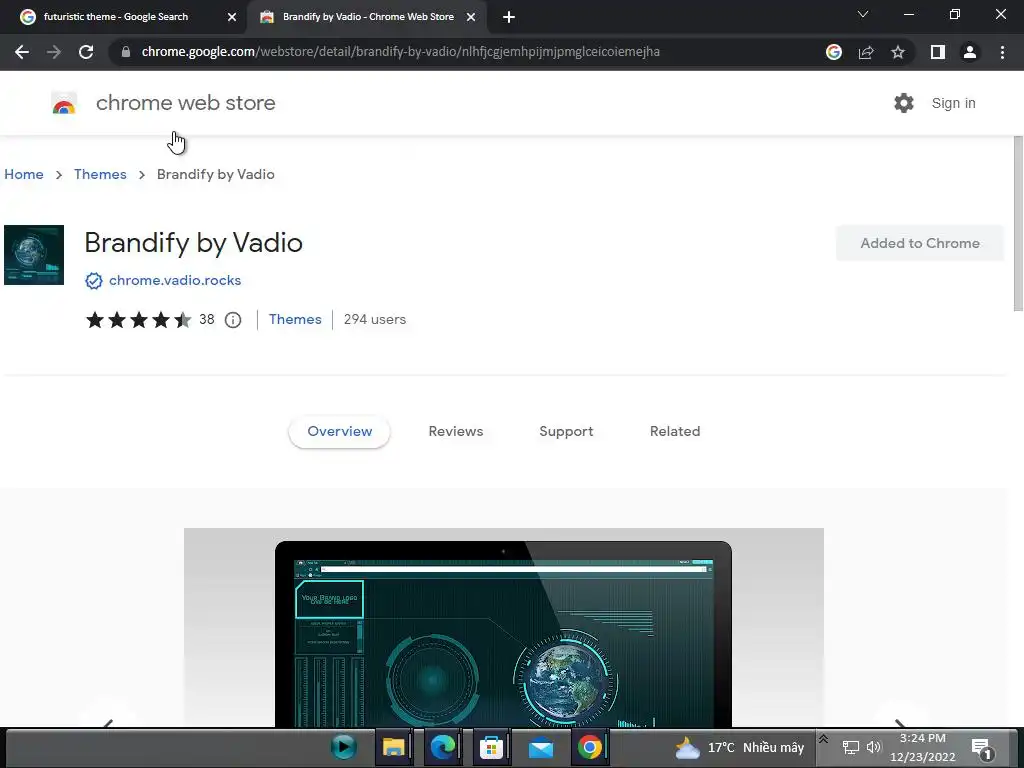Select the Overview tab
Image resolution: width=1024 pixels, height=768 pixels.
pos(340,432)
